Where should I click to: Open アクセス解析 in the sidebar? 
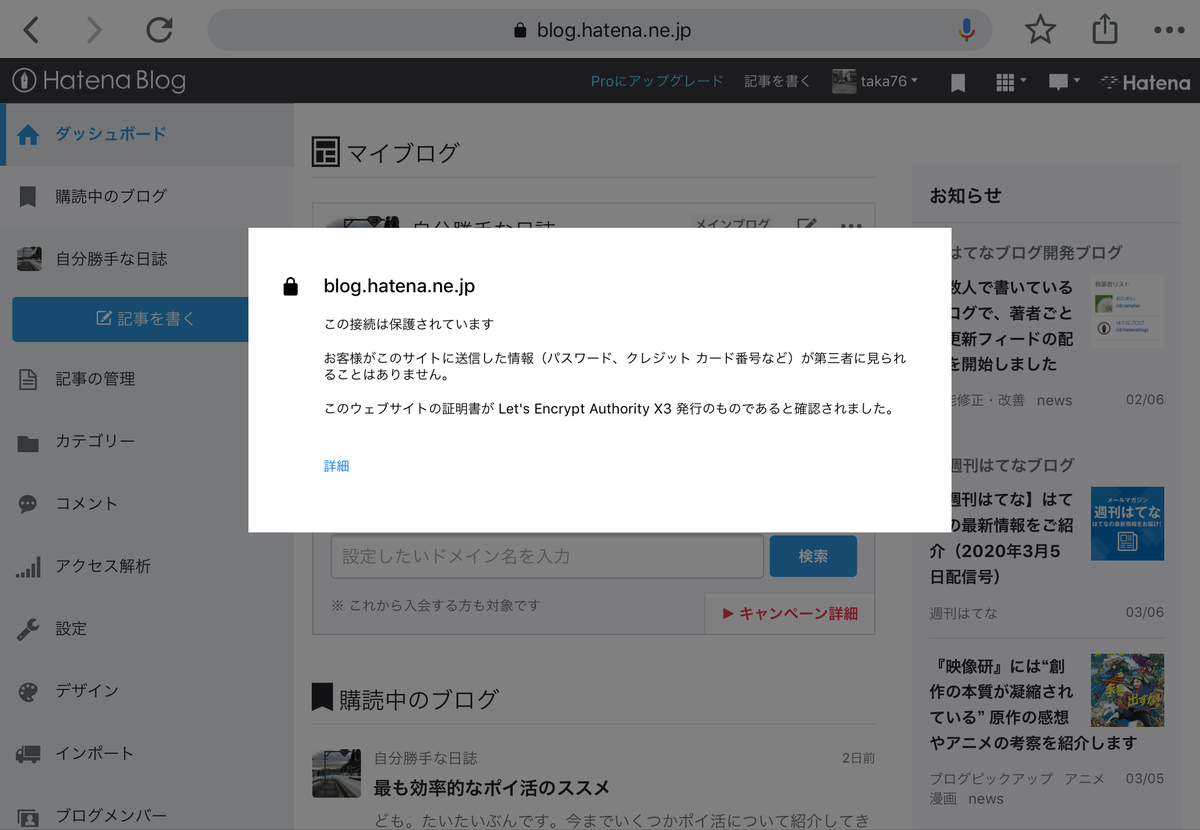coord(147,566)
